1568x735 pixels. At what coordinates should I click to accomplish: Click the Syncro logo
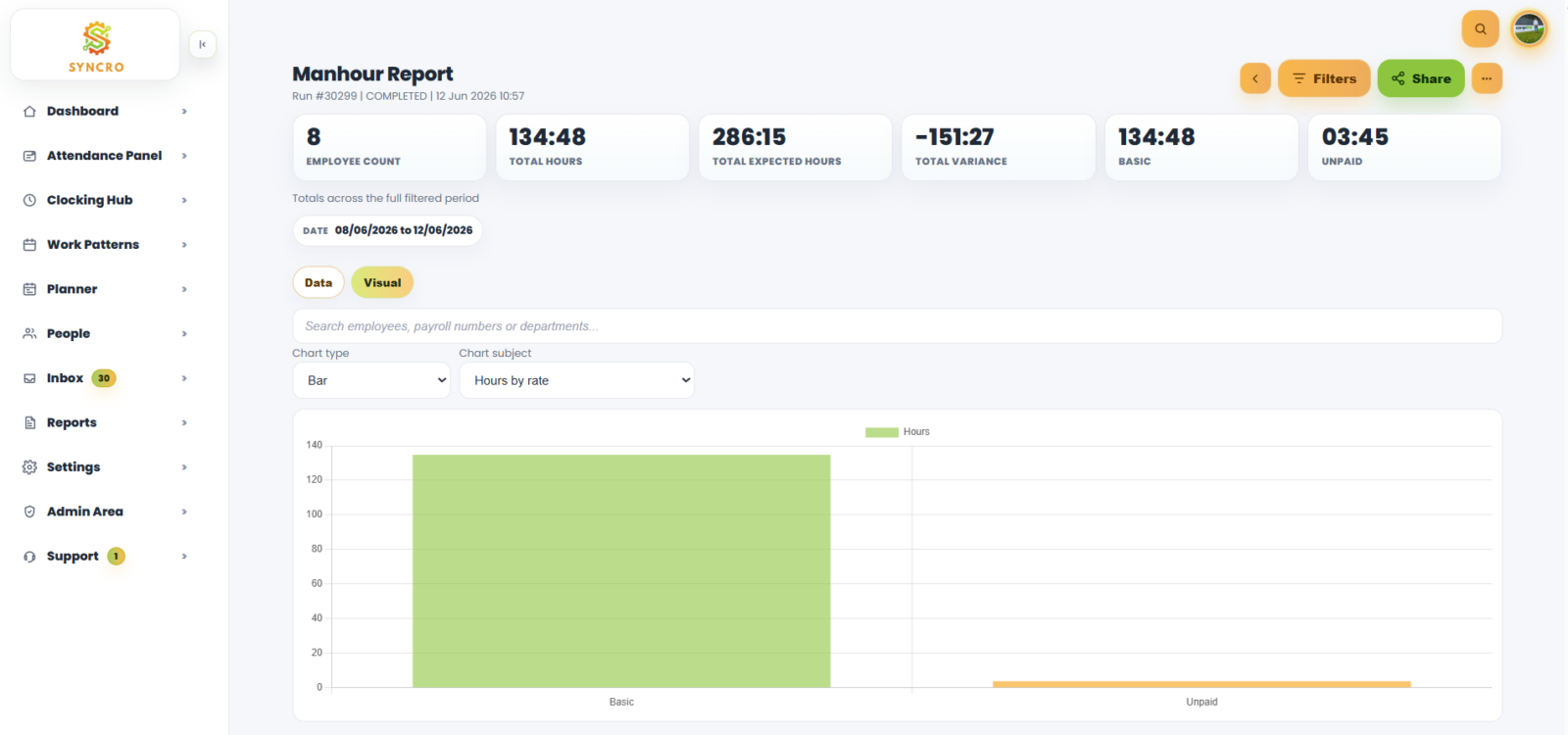click(96, 46)
